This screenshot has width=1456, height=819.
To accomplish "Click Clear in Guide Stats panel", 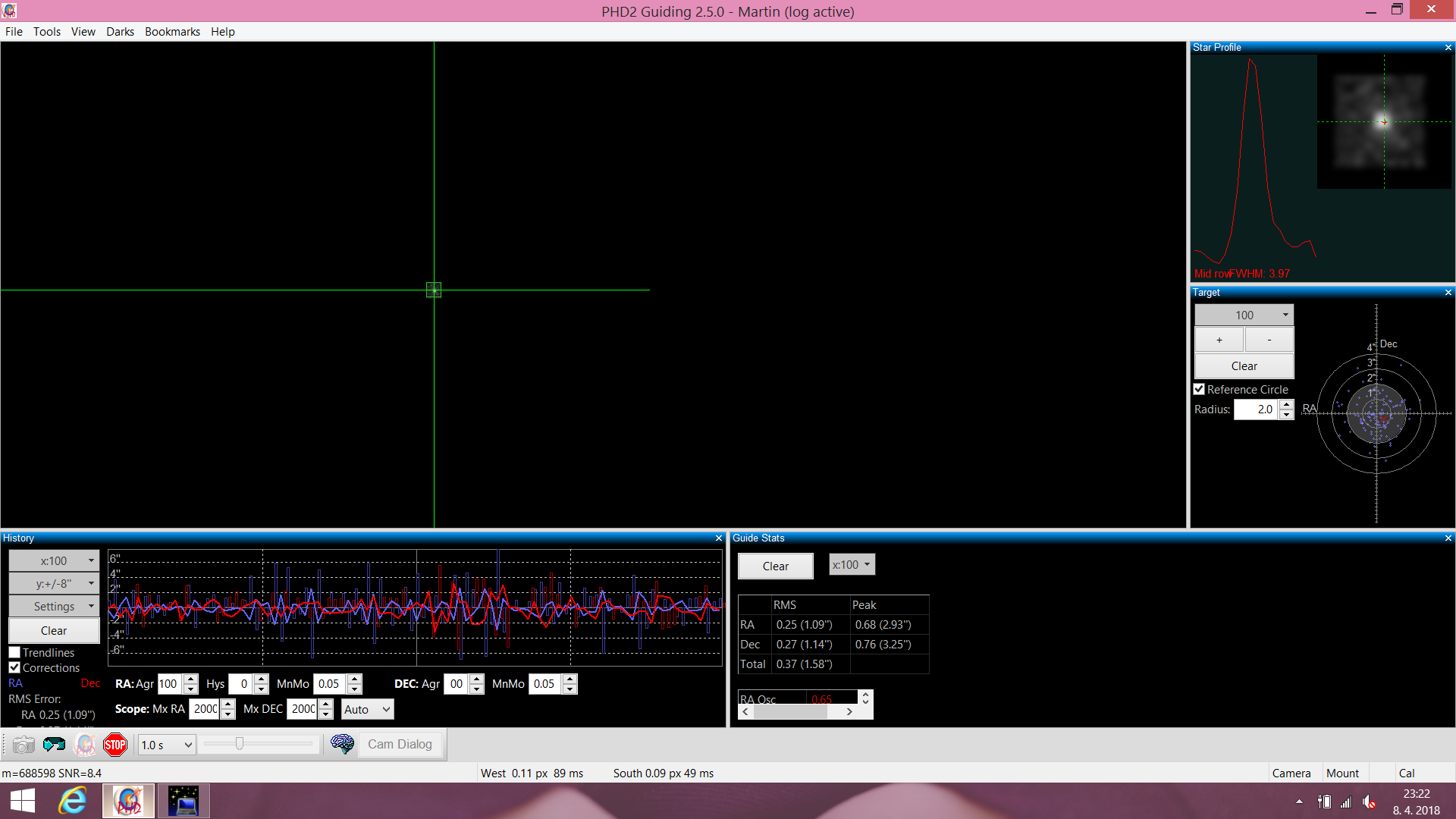I will point(776,566).
